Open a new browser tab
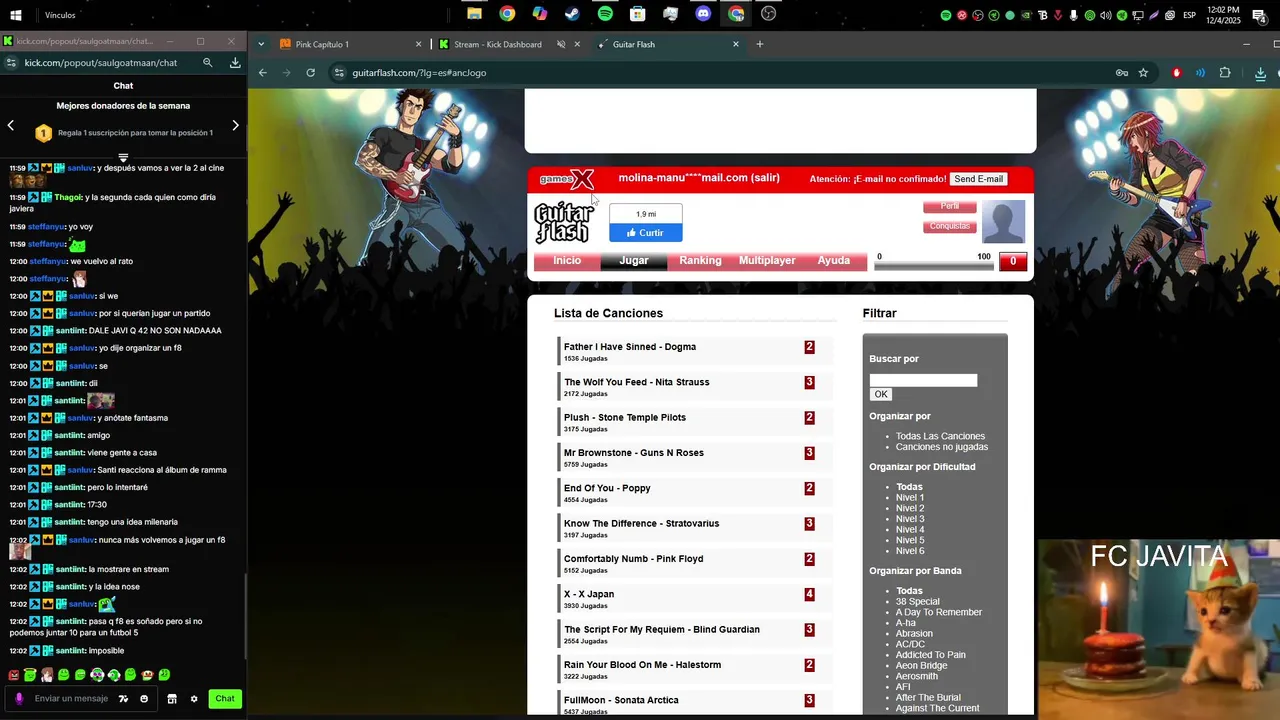 pos(760,44)
